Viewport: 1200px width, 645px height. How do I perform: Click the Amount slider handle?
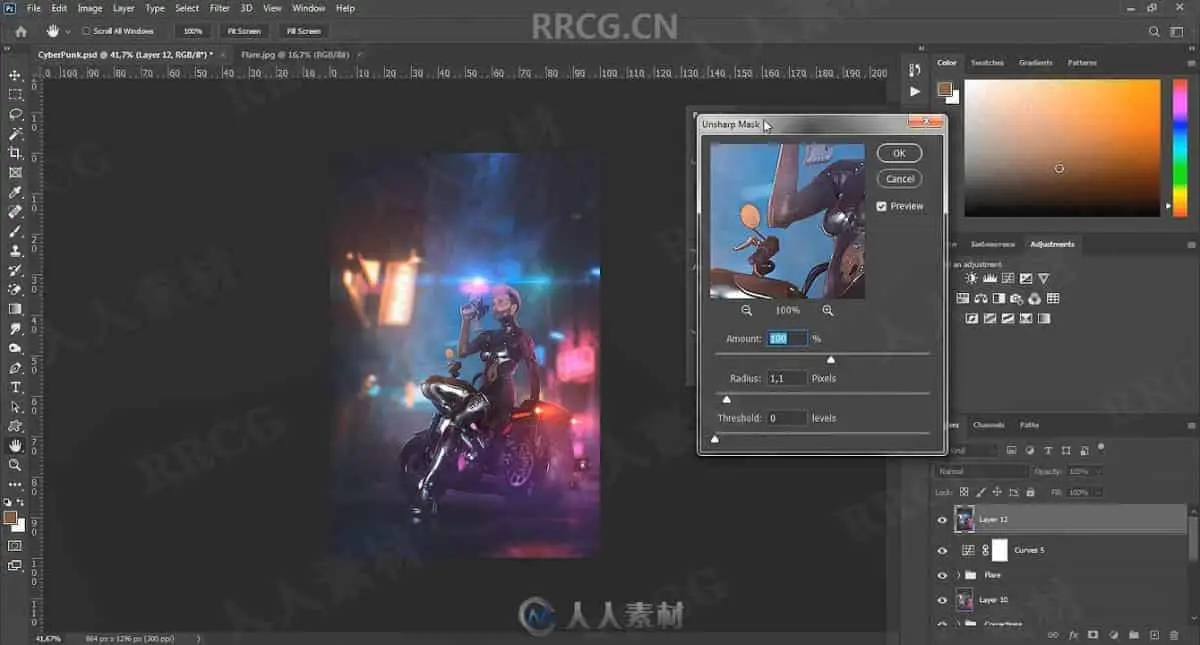tap(830, 359)
